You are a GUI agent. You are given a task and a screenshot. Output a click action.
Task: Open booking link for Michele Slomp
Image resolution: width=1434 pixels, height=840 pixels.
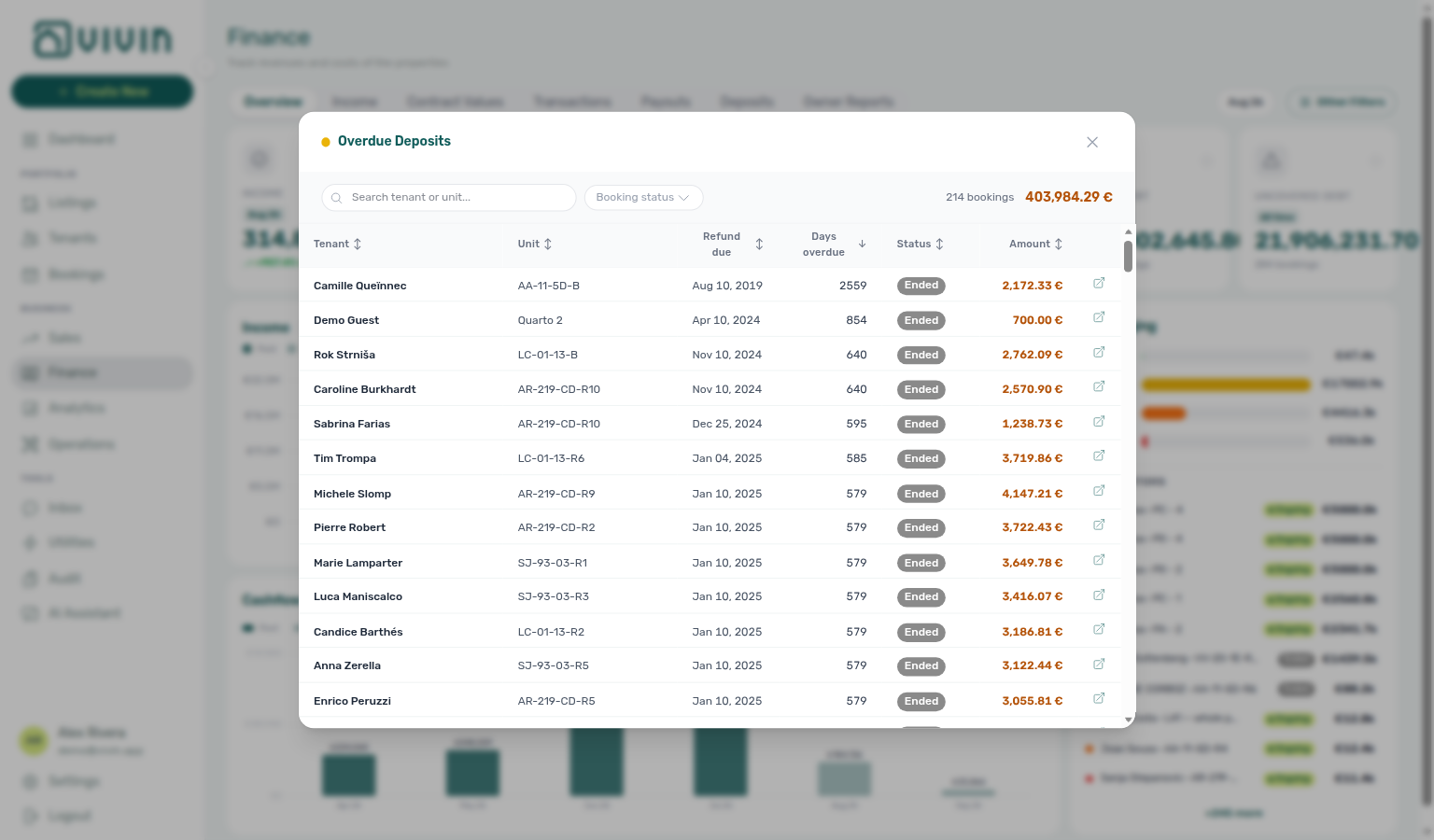1099,491
